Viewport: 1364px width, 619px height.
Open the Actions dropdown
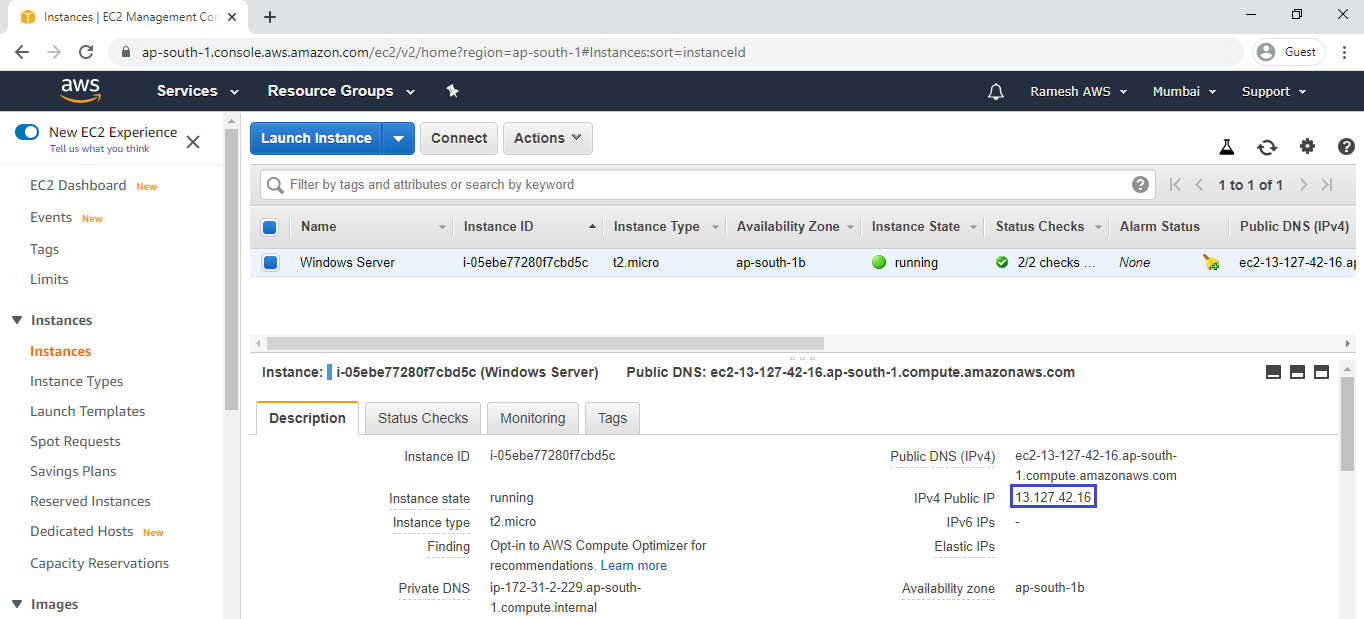pos(548,138)
